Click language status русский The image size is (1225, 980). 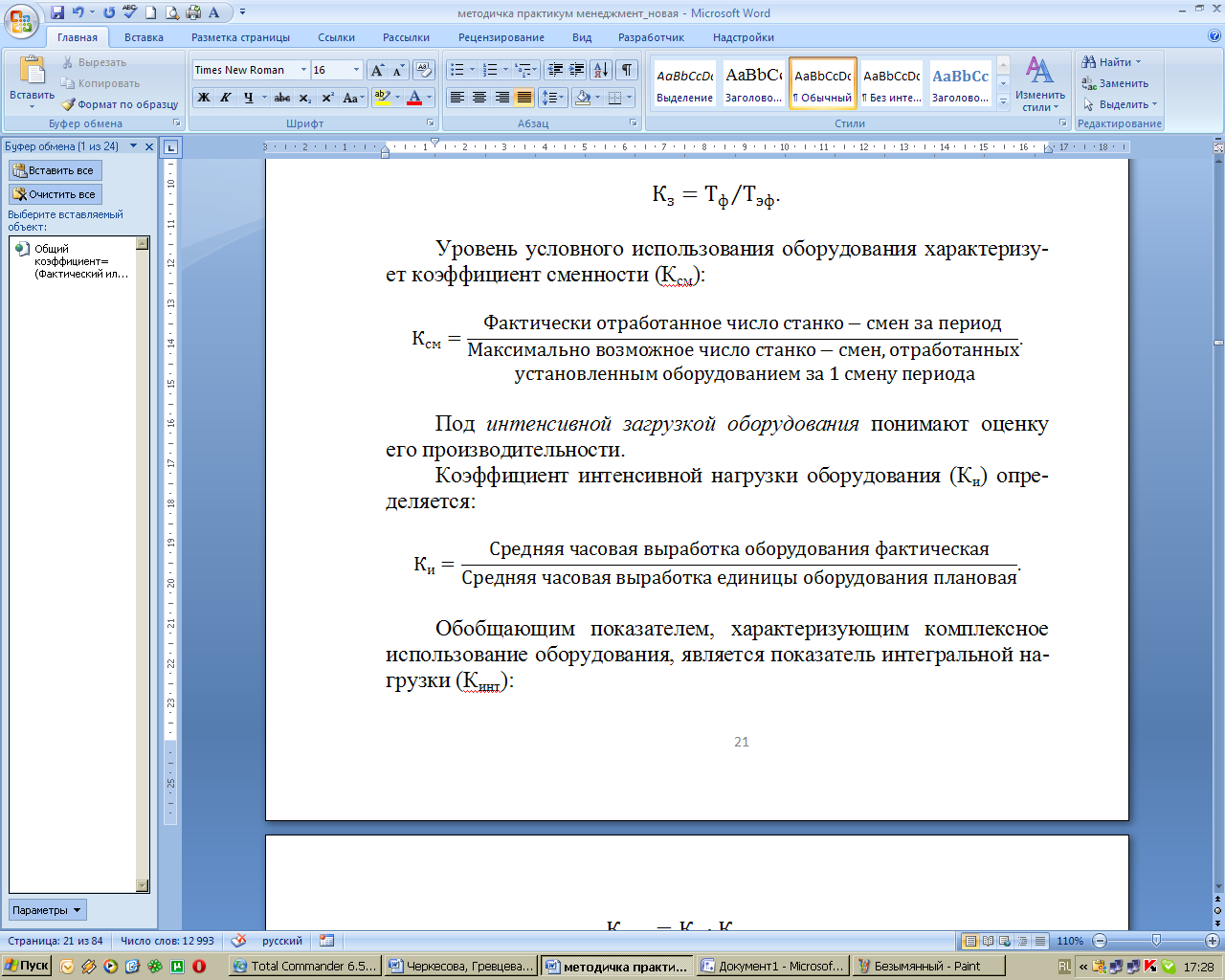click(282, 941)
